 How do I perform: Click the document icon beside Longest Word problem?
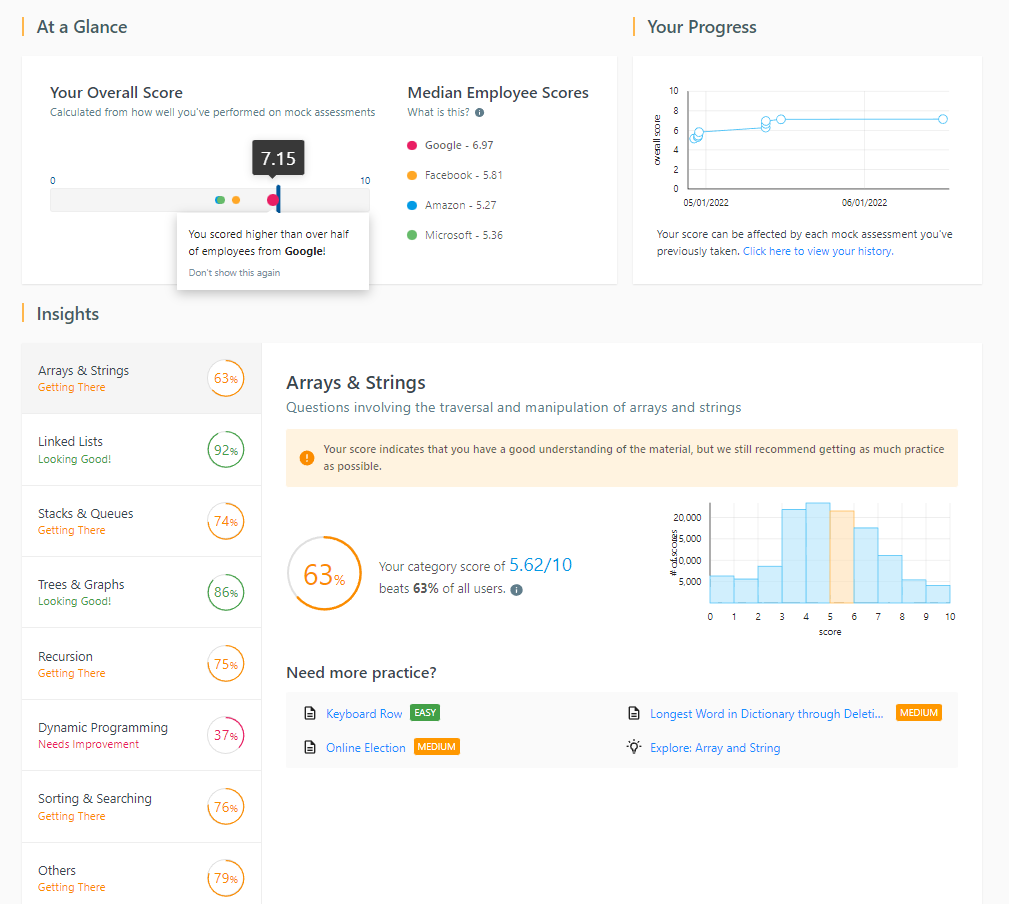[x=633, y=714]
